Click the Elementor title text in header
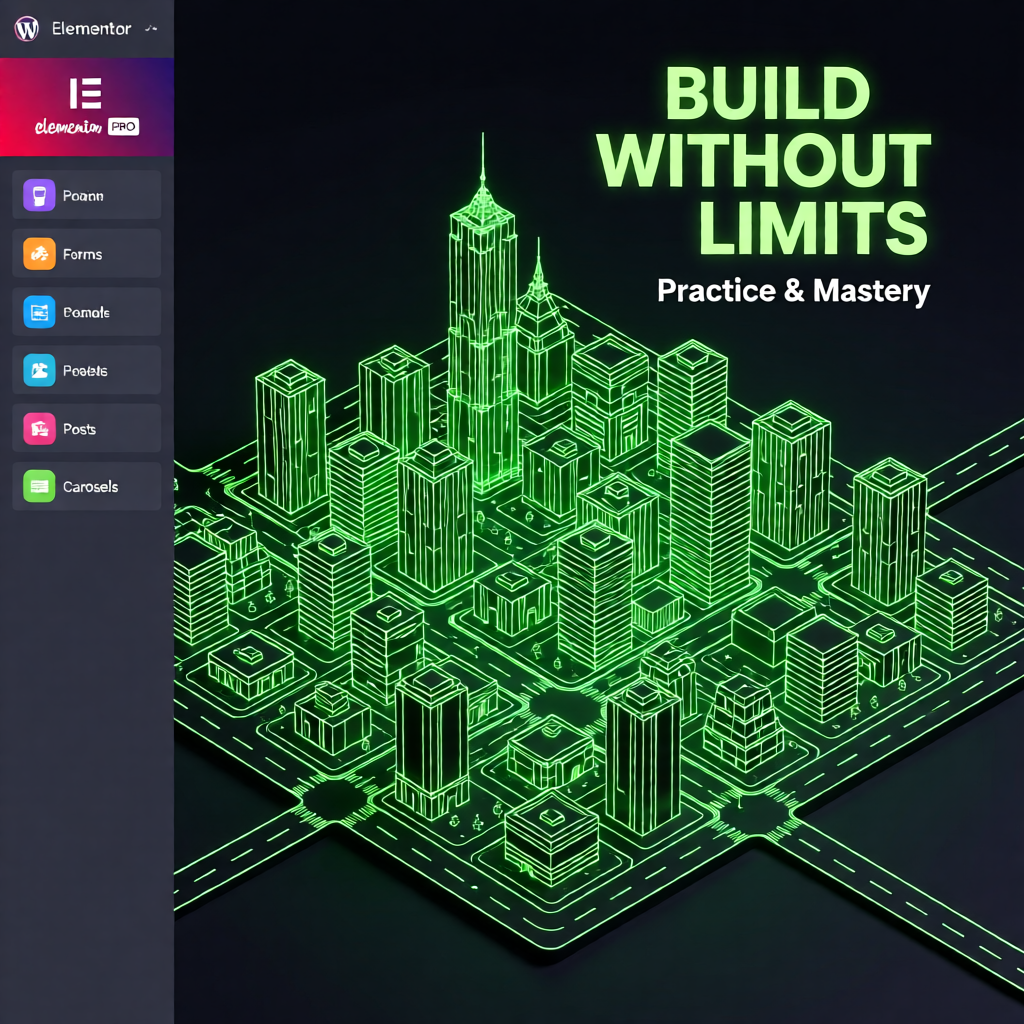The width and height of the screenshot is (1024, 1024). pyautogui.click(x=91, y=29)
